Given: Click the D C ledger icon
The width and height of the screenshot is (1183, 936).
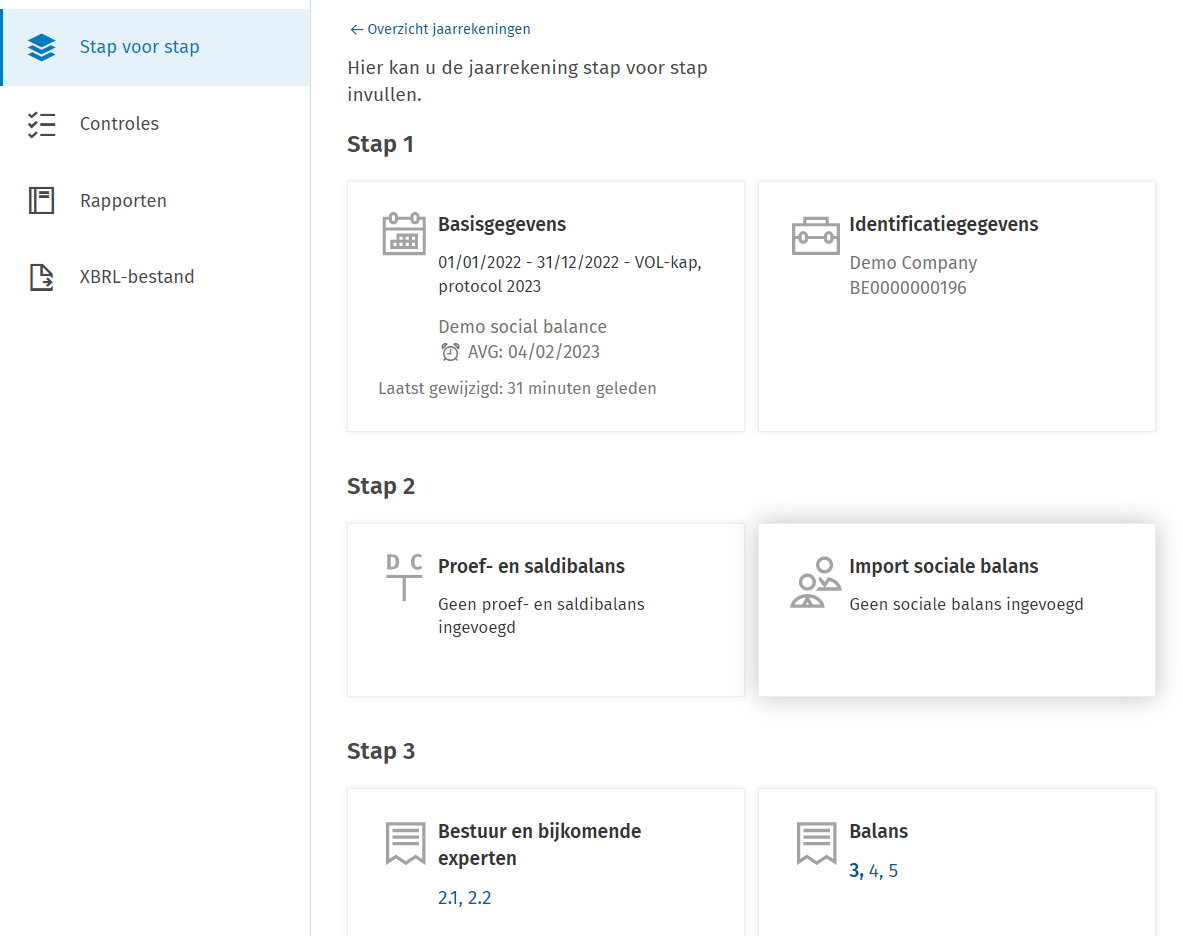Looking at the screenshot, I should tap(404, 576).
